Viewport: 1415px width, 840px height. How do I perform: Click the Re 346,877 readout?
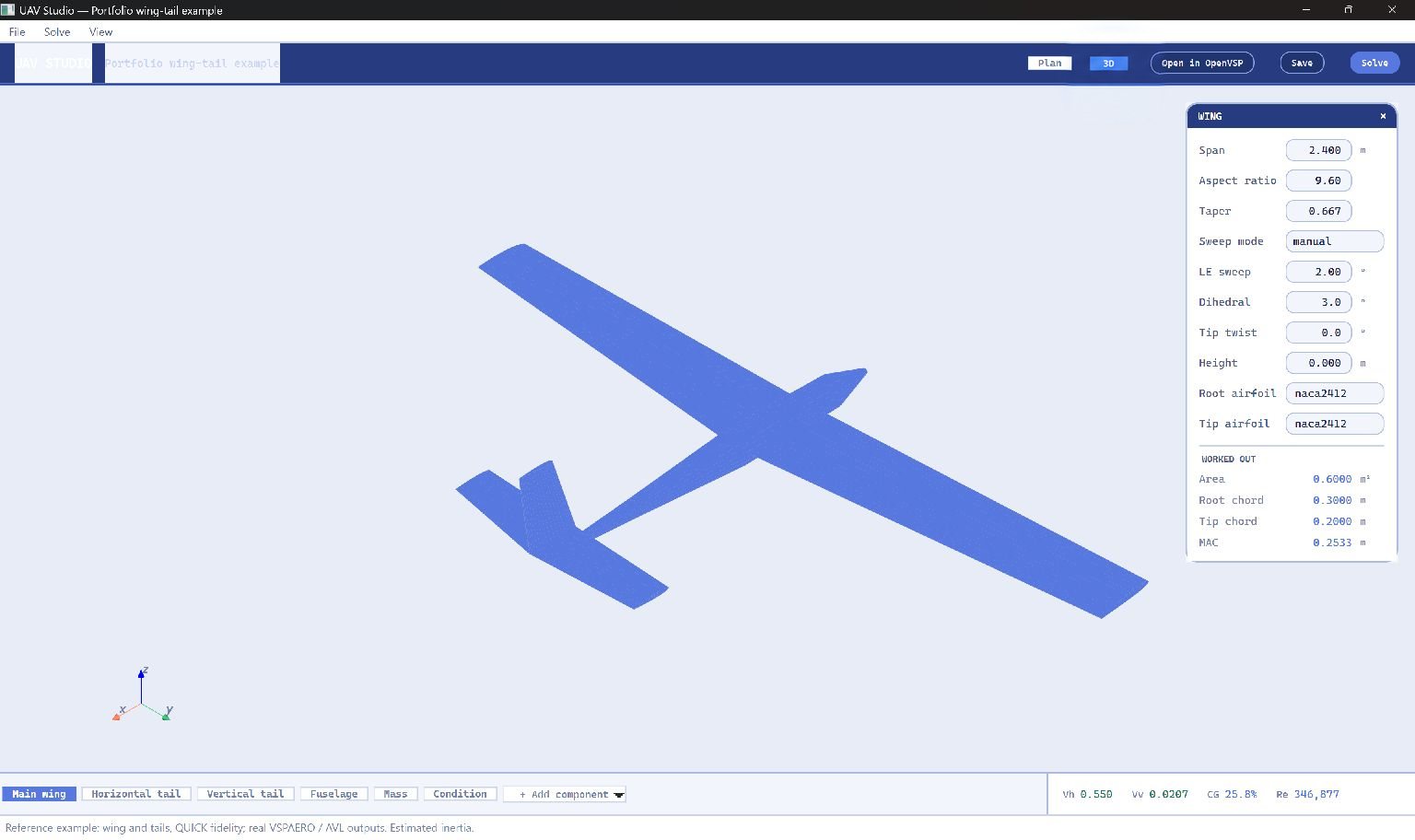click(x=1307, y=794)
